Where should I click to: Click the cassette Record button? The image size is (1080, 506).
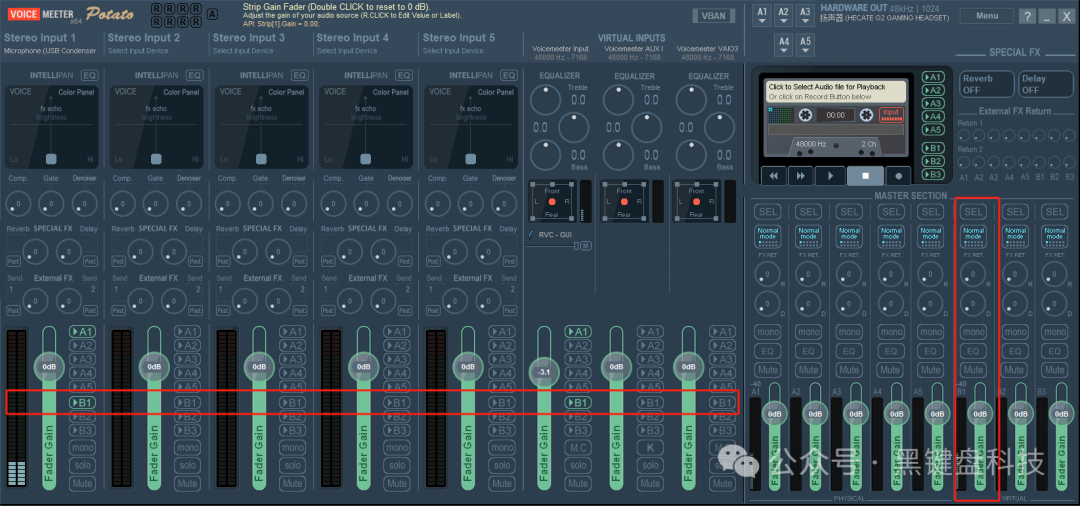tap(897, 175)
